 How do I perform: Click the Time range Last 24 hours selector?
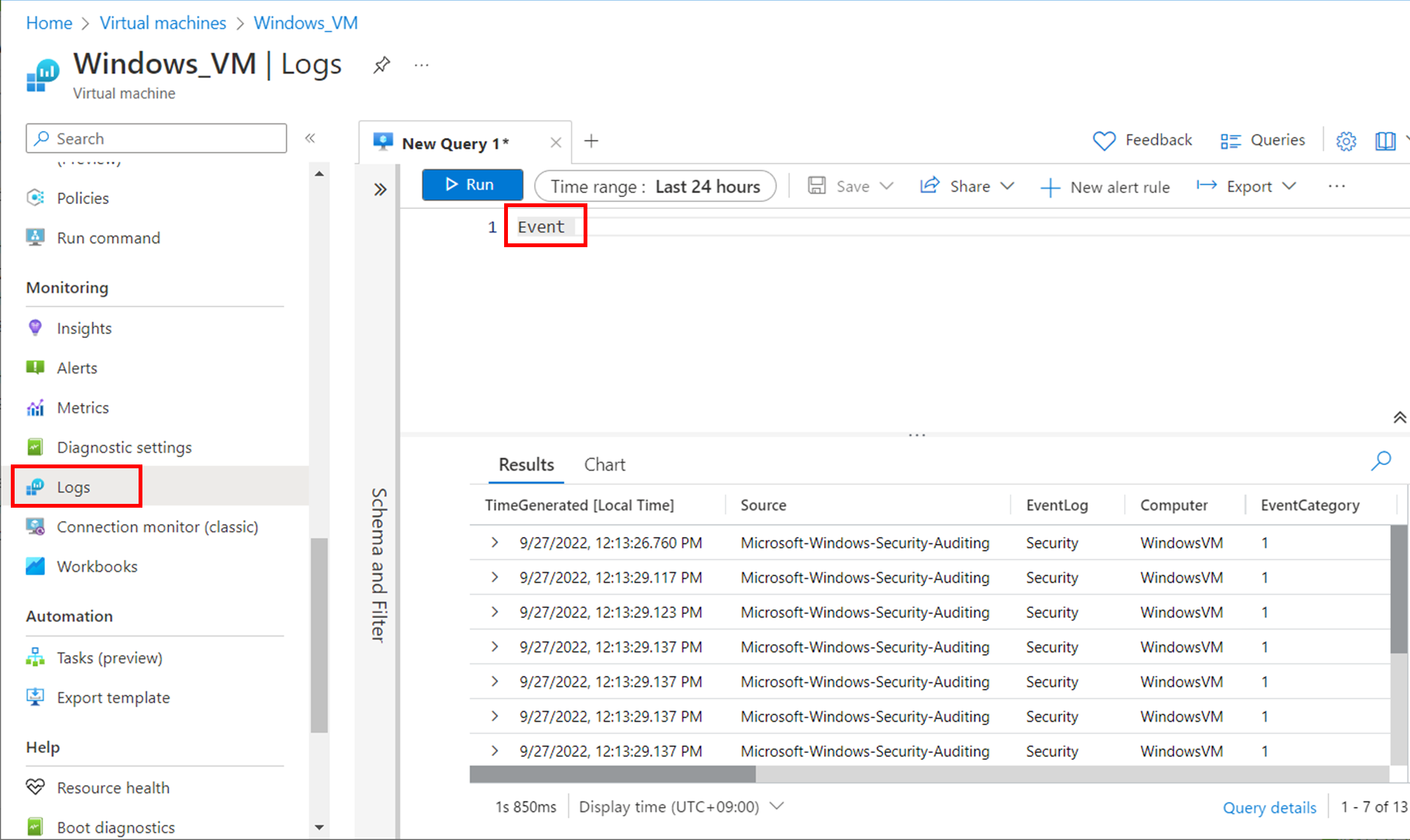click(x=655, y=186)
